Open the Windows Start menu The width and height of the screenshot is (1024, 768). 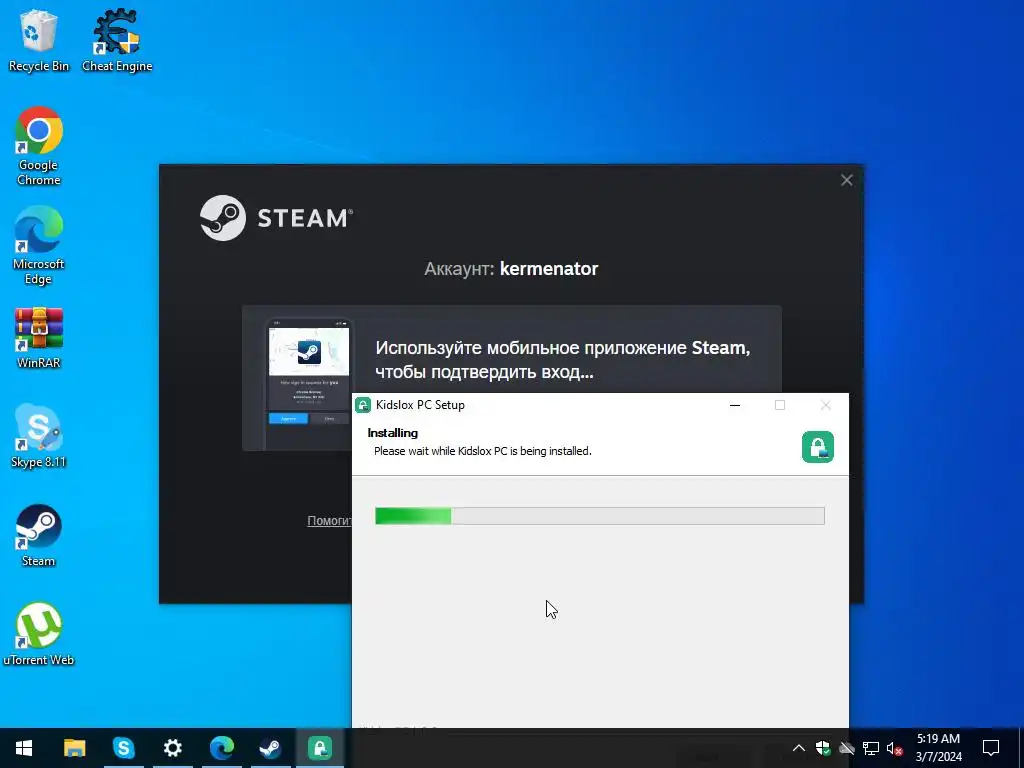point(24,748)
